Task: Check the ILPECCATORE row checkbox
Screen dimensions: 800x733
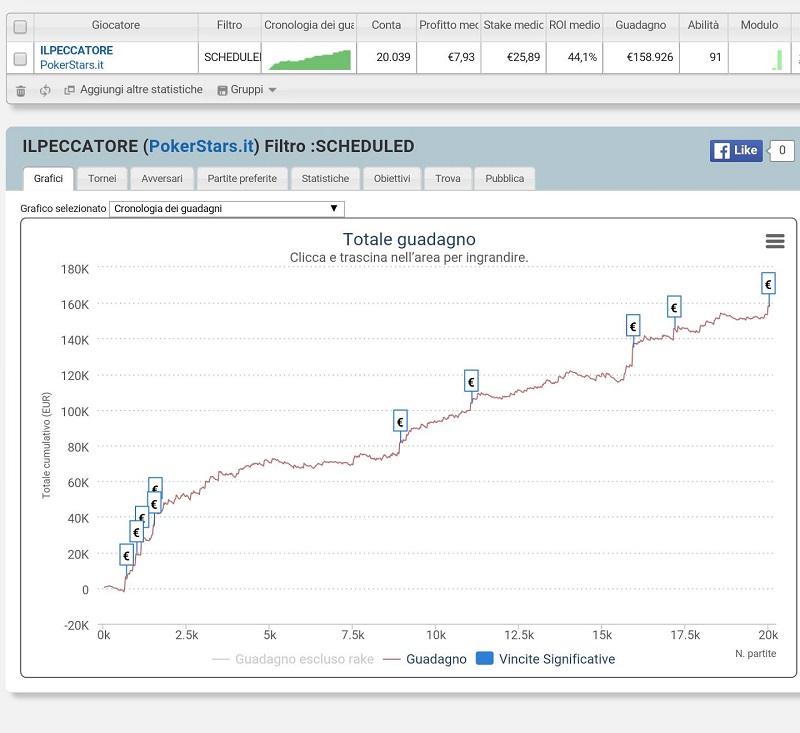Action: tap(20, 59)
